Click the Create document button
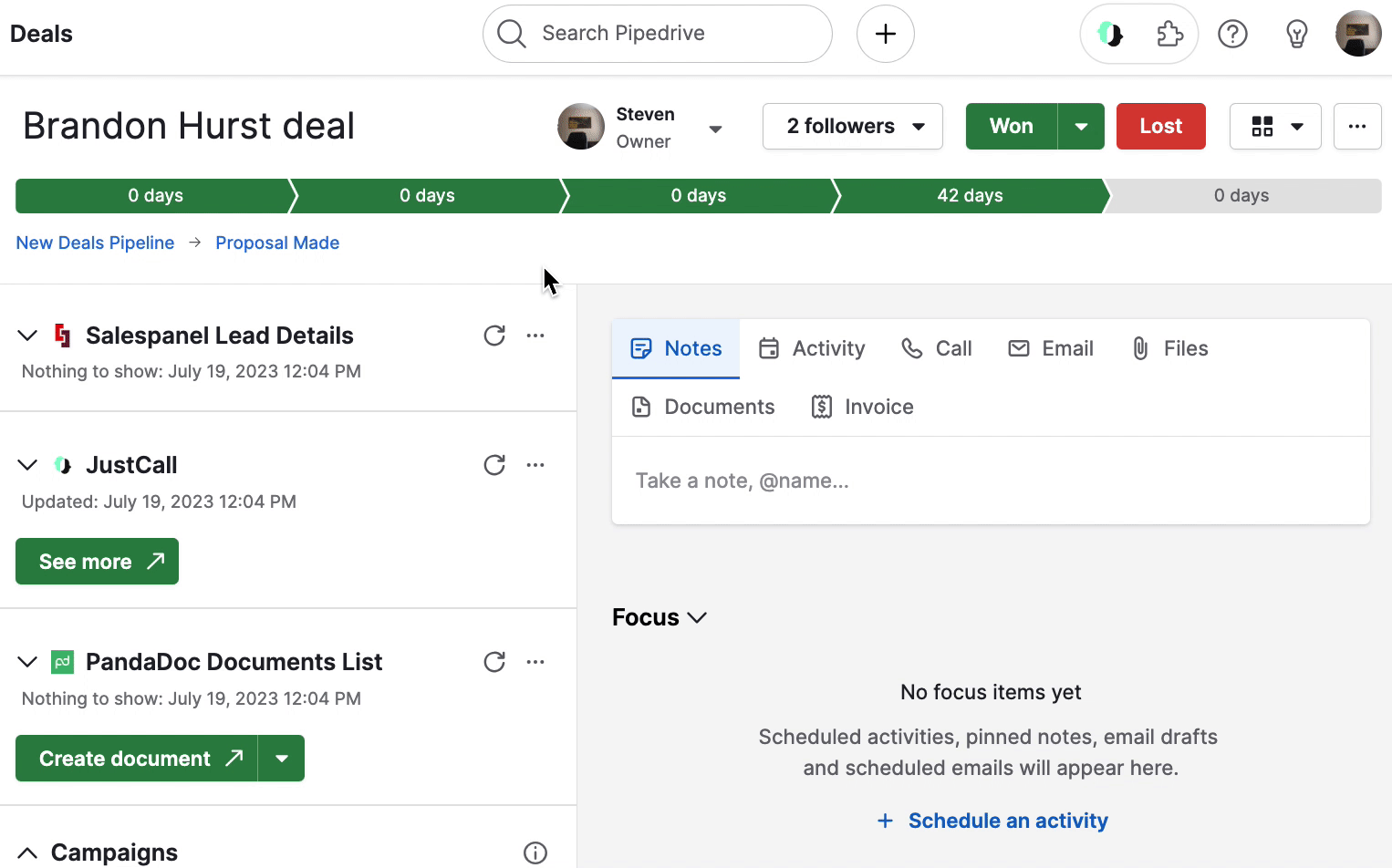 tap(137, 759)
